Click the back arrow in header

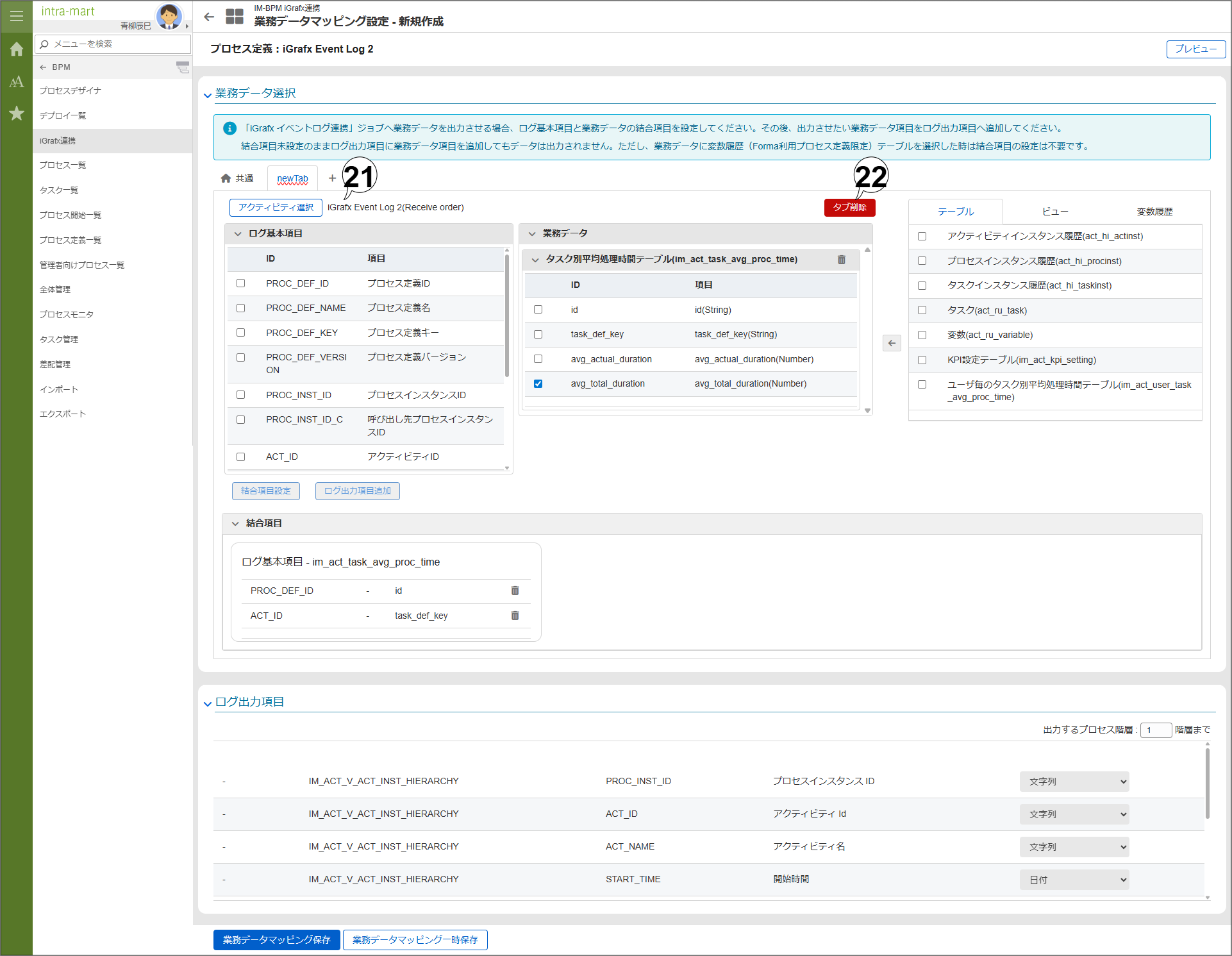pyautogui.click(x=209, y=17)
